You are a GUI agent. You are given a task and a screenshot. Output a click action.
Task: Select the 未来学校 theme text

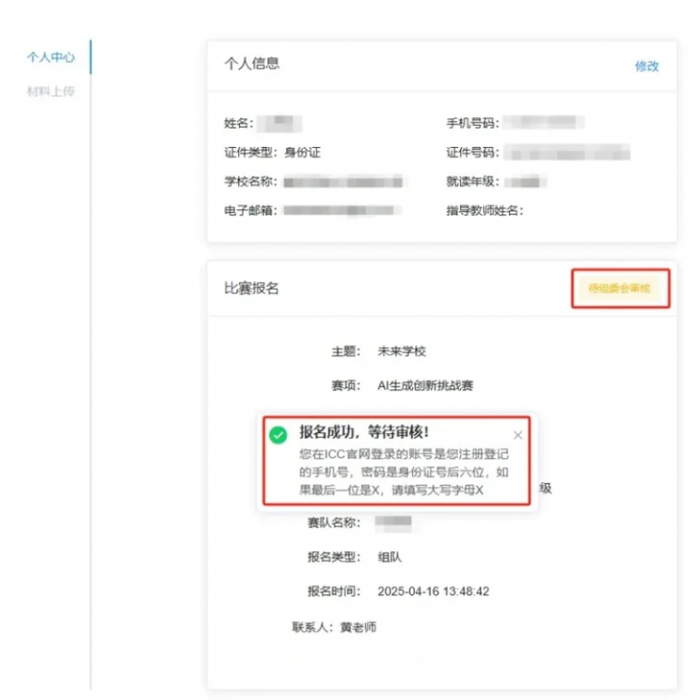[402, 351]
